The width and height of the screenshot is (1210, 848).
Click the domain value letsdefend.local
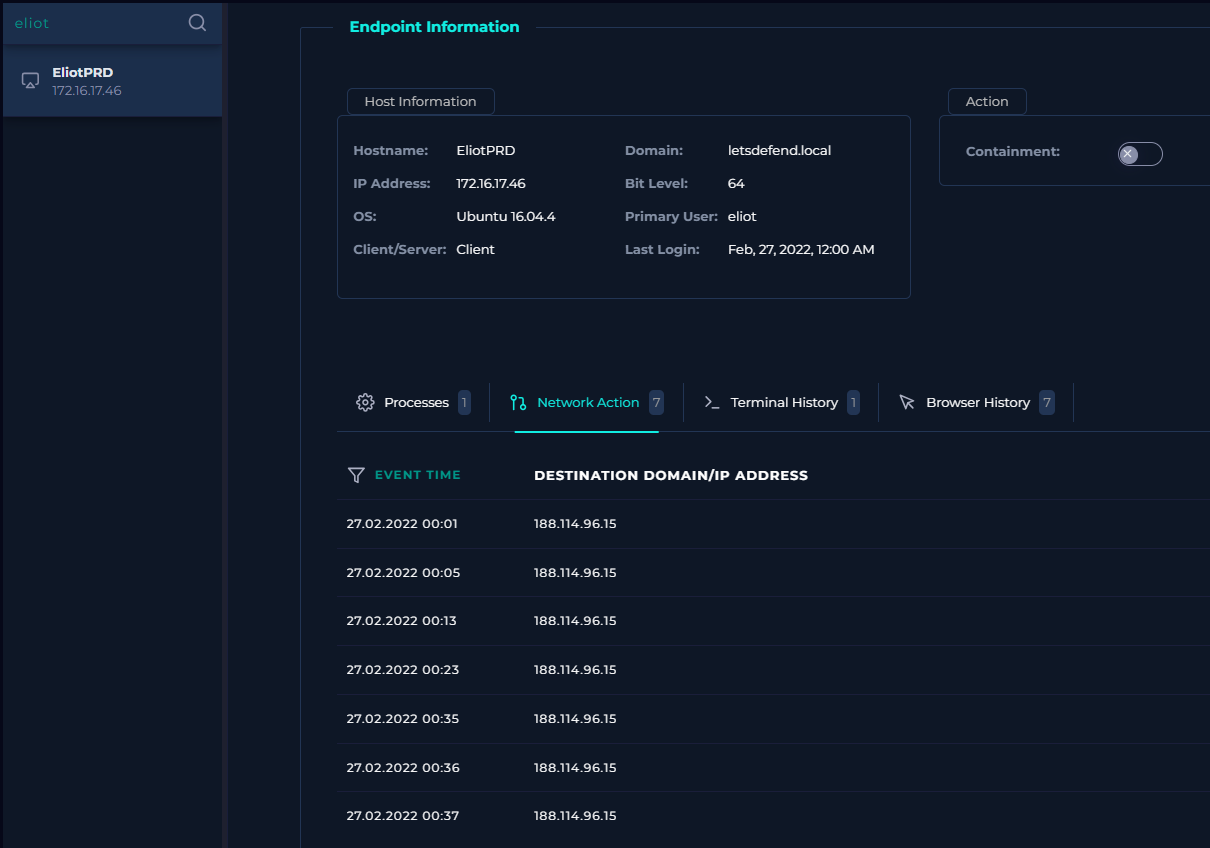point(780,150)
